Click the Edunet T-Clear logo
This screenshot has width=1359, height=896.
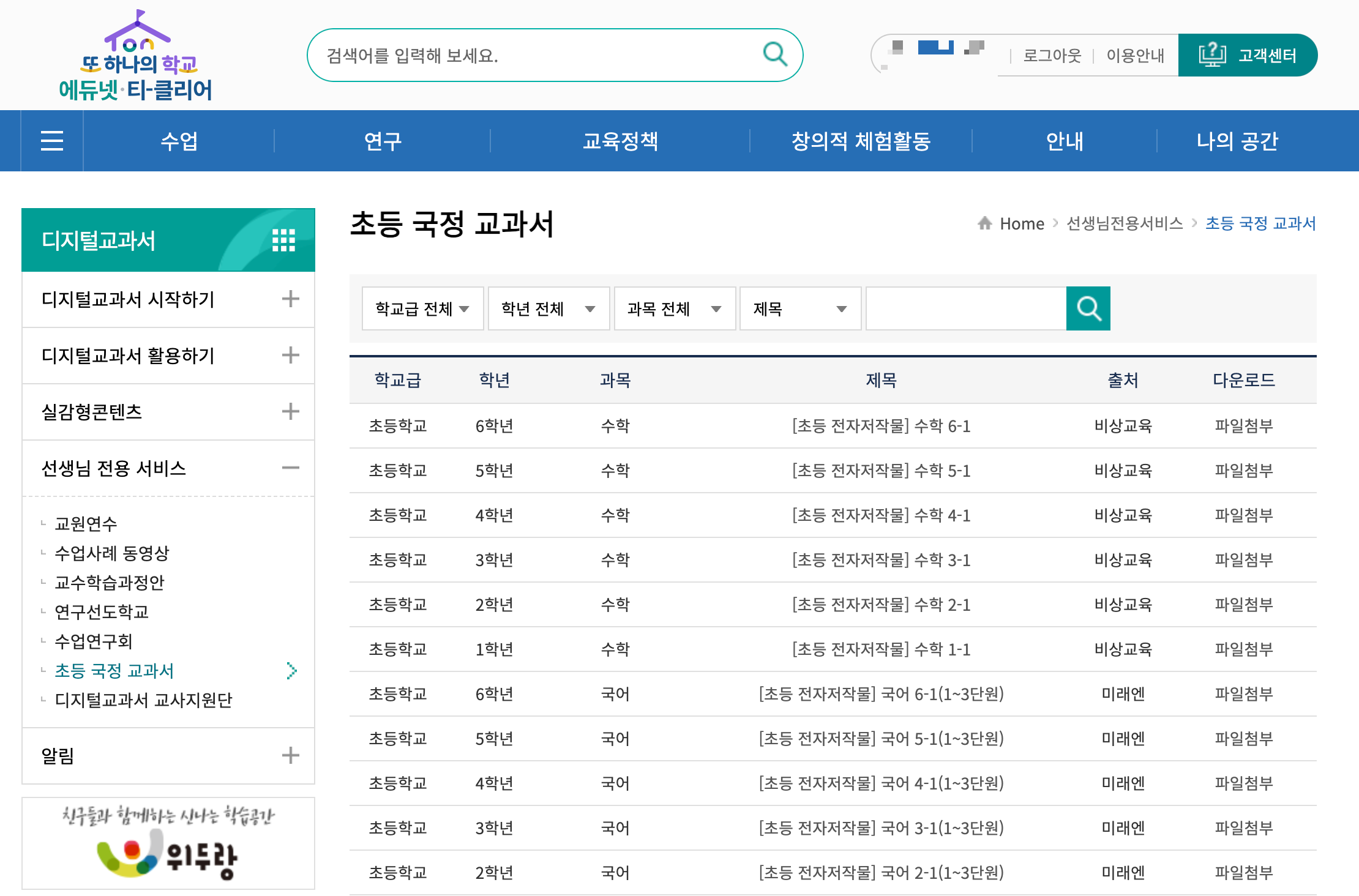coord(136,56)
